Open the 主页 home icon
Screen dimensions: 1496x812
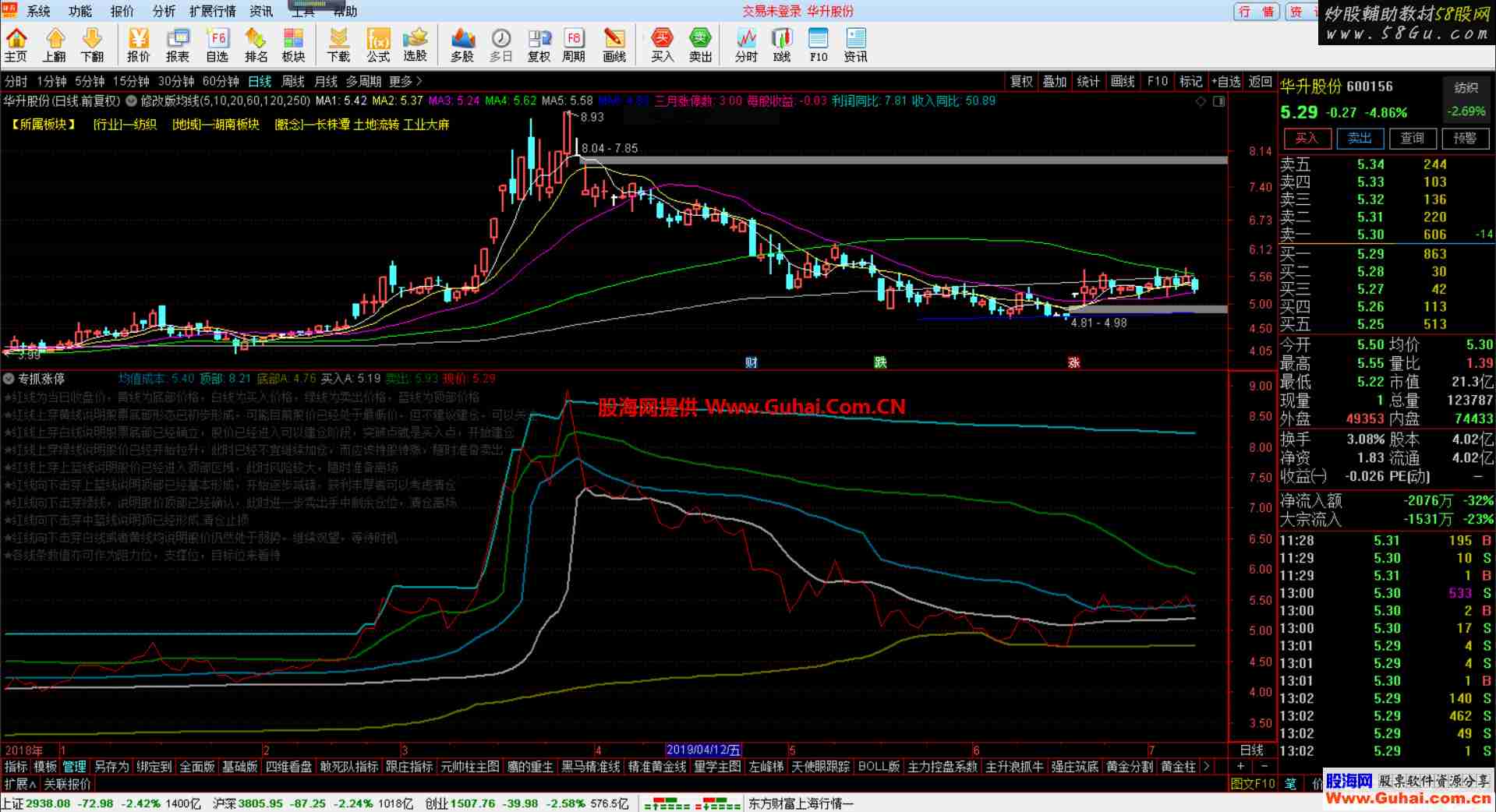[16, 45]
